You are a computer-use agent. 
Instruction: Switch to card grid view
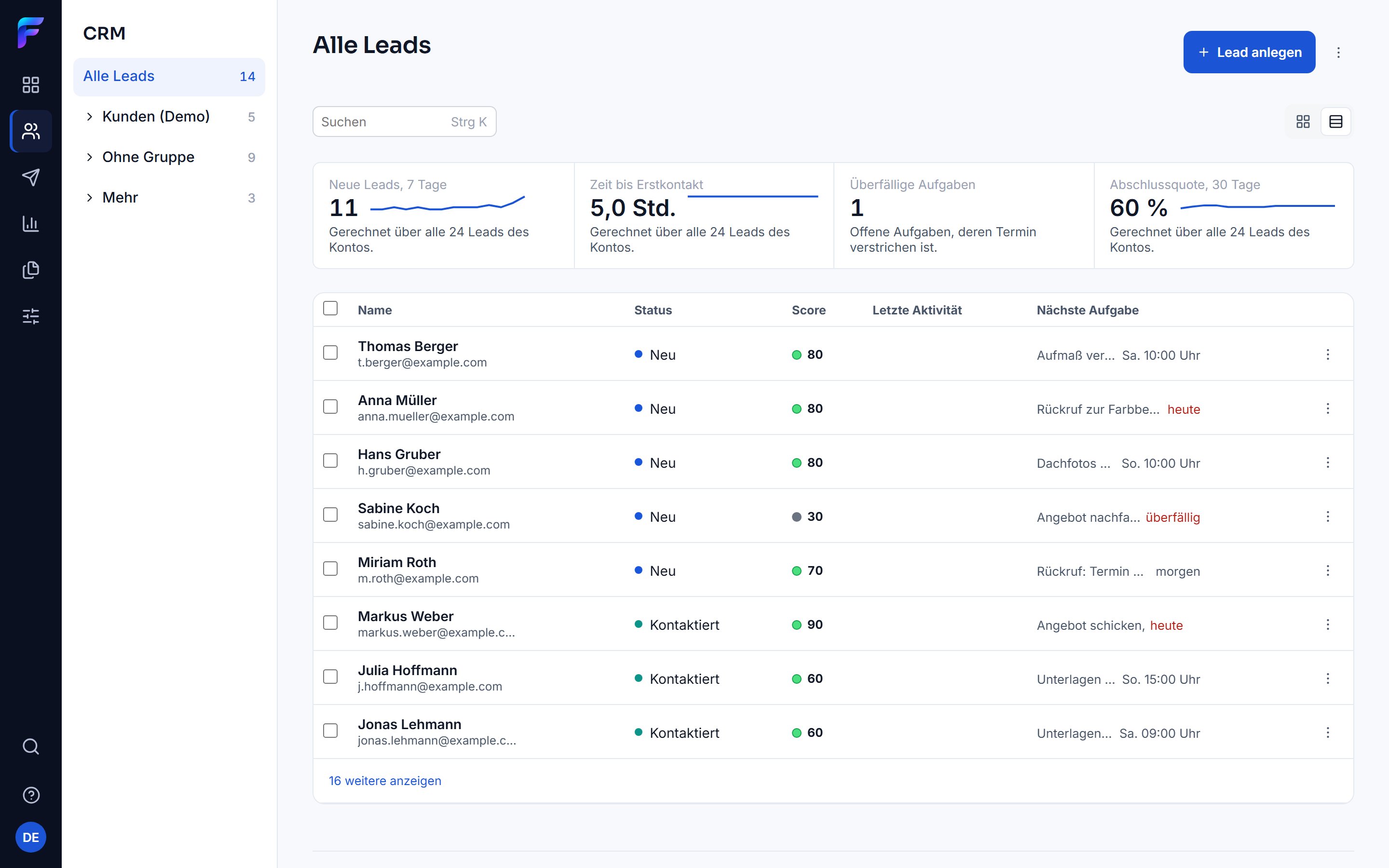(x=1303, y=122)
